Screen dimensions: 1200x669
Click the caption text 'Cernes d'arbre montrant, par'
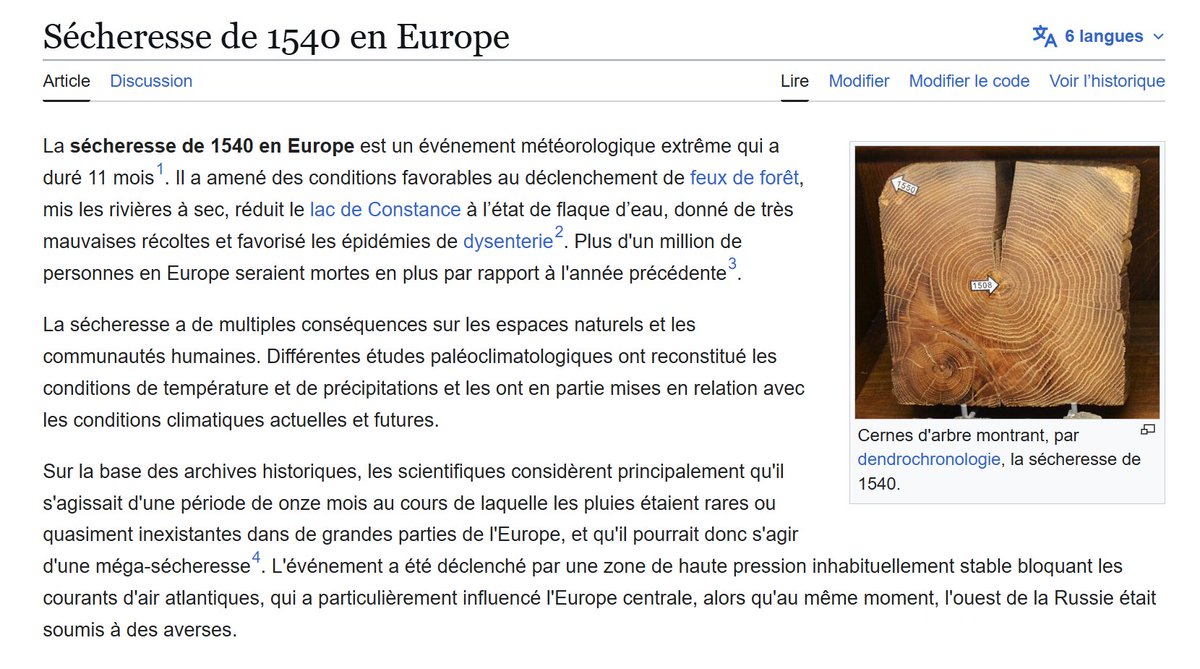[968, 435]
